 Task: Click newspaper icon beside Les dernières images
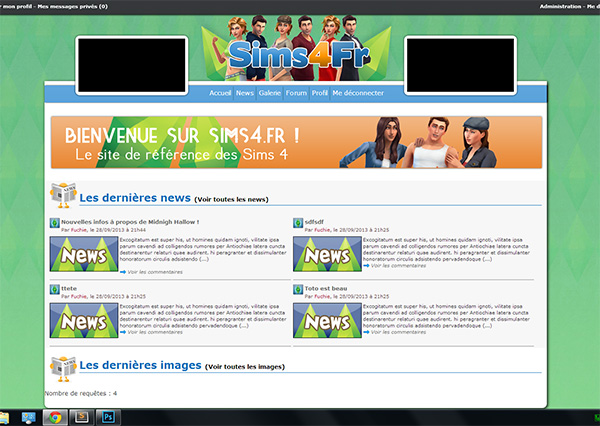click(63, 369)
